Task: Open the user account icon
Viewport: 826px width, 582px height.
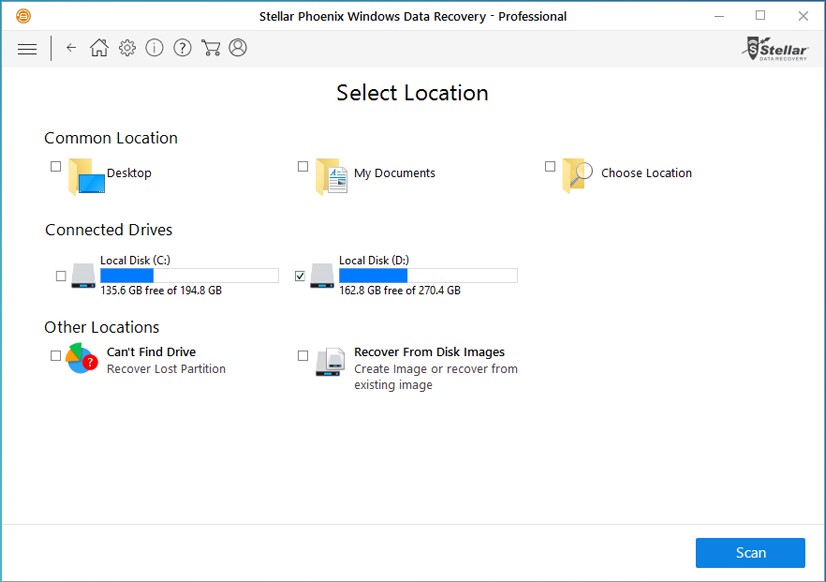Action: point(238,48)
